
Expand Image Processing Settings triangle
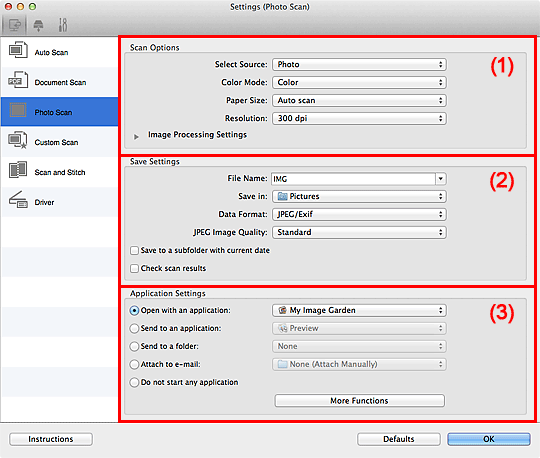136,137
